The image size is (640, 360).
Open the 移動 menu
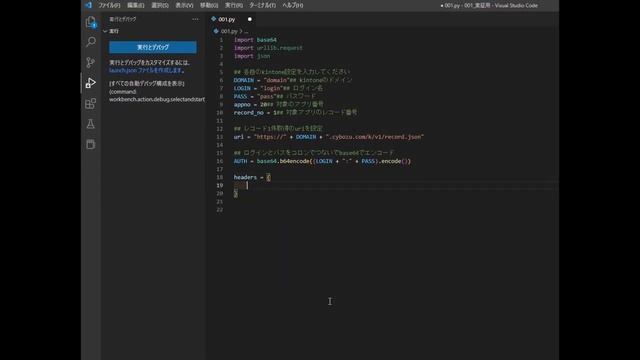(209, 5)
